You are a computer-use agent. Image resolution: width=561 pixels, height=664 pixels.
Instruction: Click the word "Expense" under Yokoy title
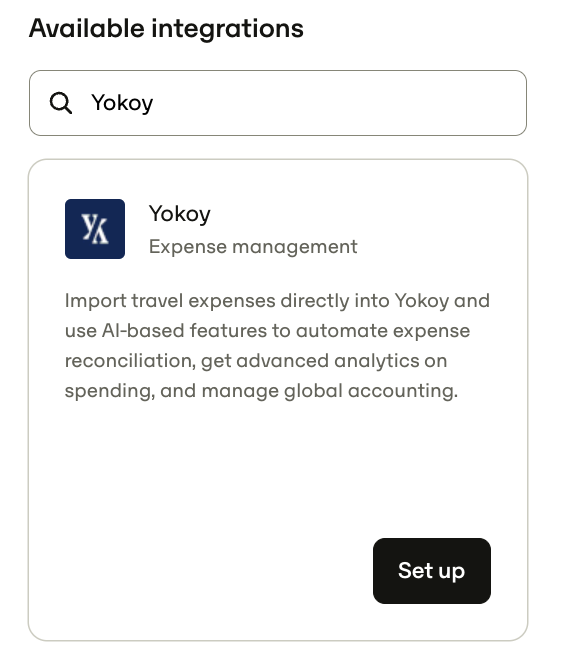188,247
